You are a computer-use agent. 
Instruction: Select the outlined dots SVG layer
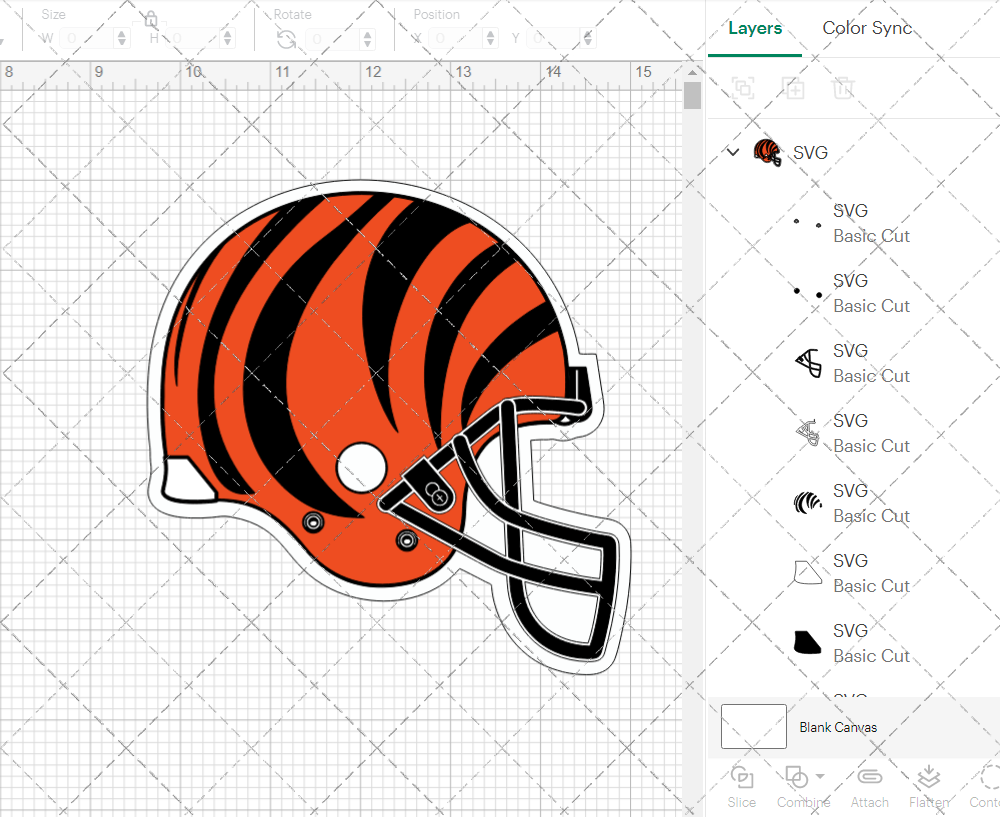click(853, 223)
